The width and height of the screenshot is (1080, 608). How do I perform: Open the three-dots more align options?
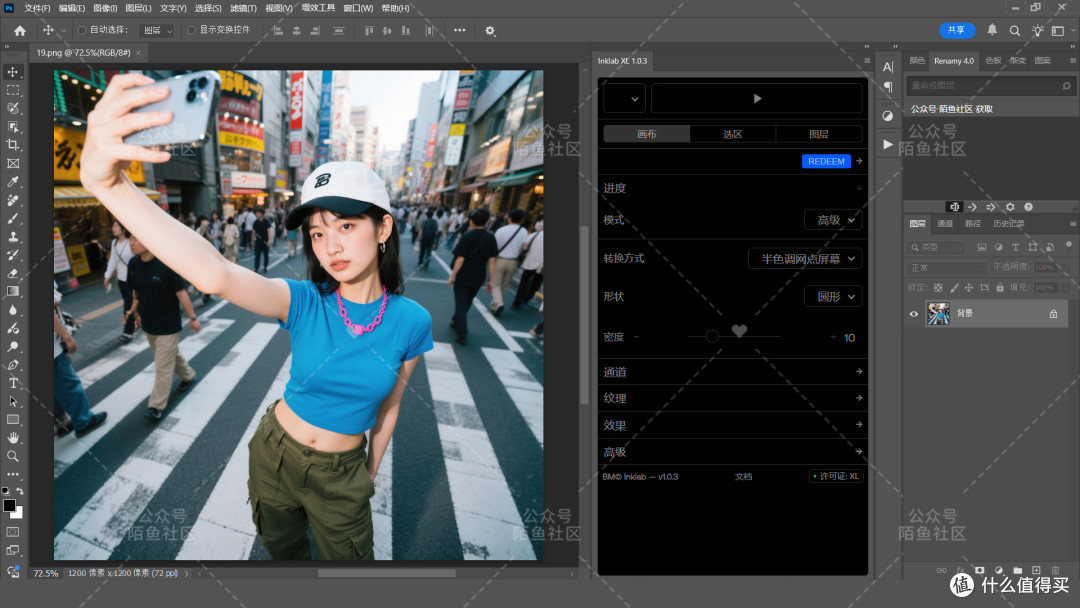[x=459, y=30]
